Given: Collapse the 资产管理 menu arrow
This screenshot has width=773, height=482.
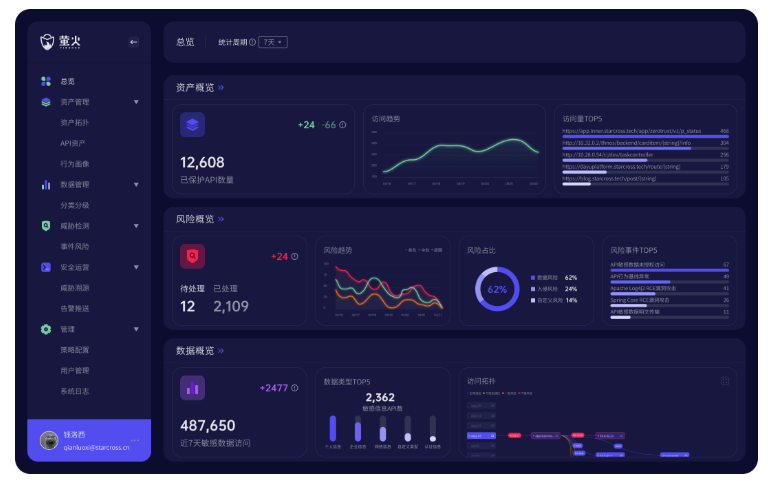Looking at the screenshot, I should coord(136,102).
